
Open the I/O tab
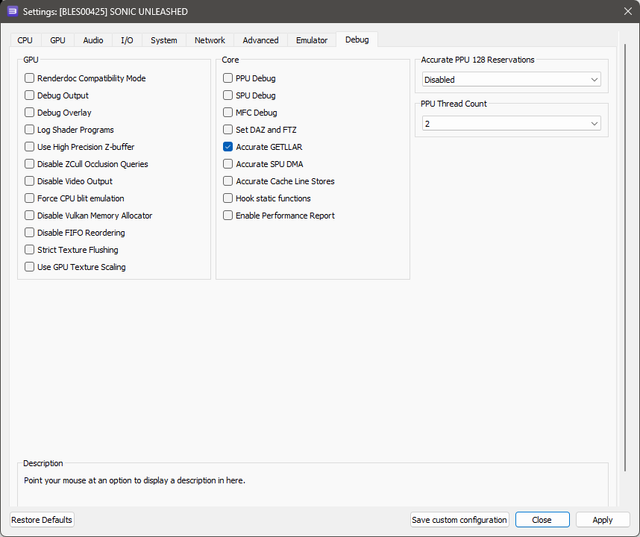pyautogui.click(x=127, y=40)
